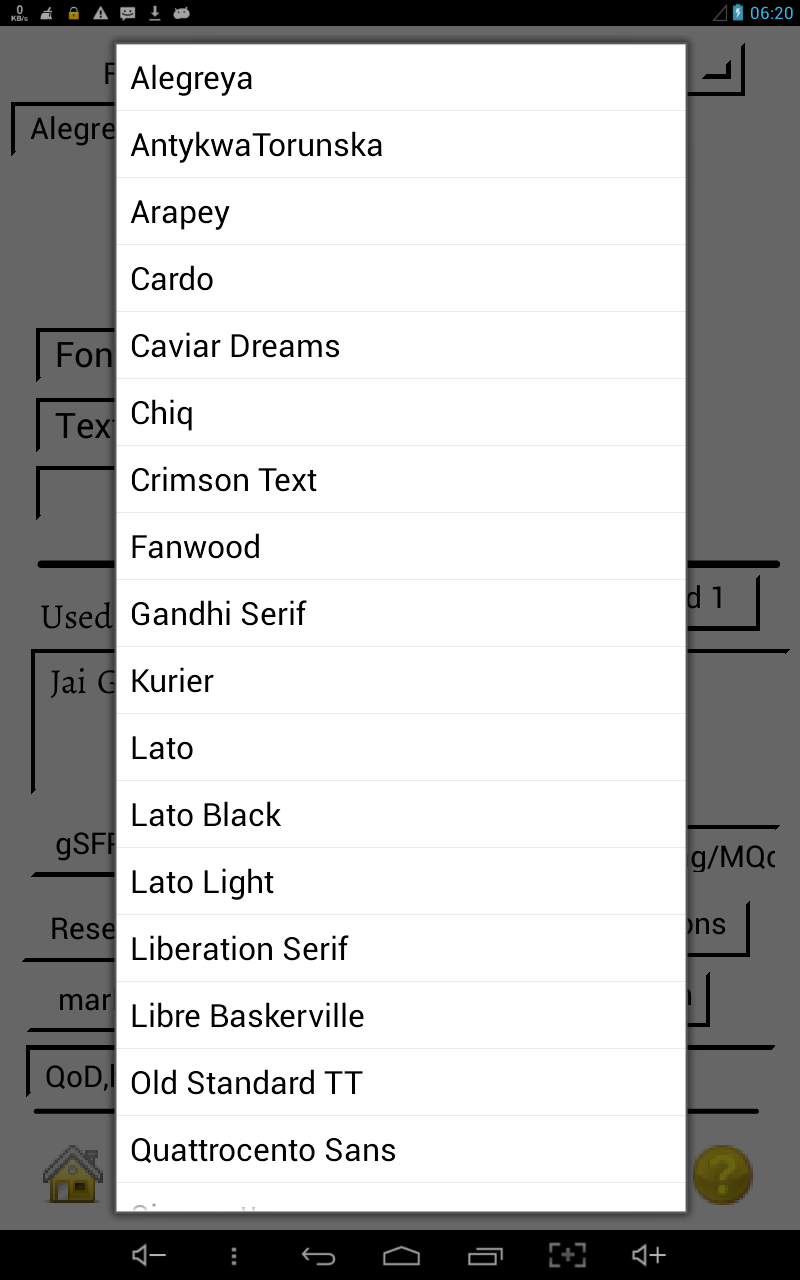Tap the volume down icon
Viewport: 800px width, 1280px height.
click(x=149, y=1256)
